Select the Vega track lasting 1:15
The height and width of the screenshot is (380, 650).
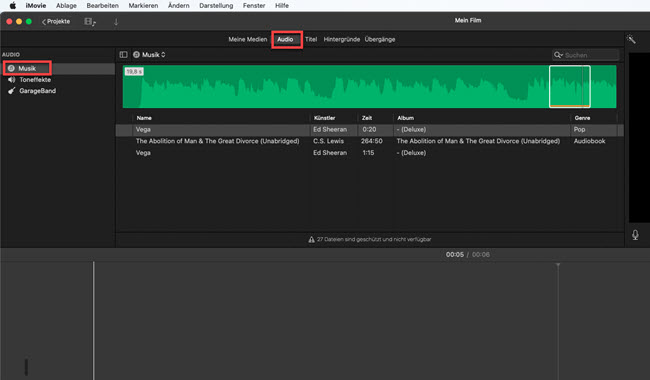point(369,153)
